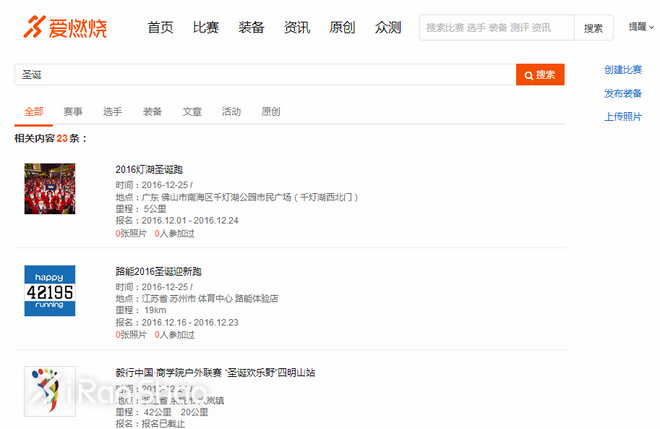
Task: Open the 上传照片 link
Action: [x=623, y=117]
